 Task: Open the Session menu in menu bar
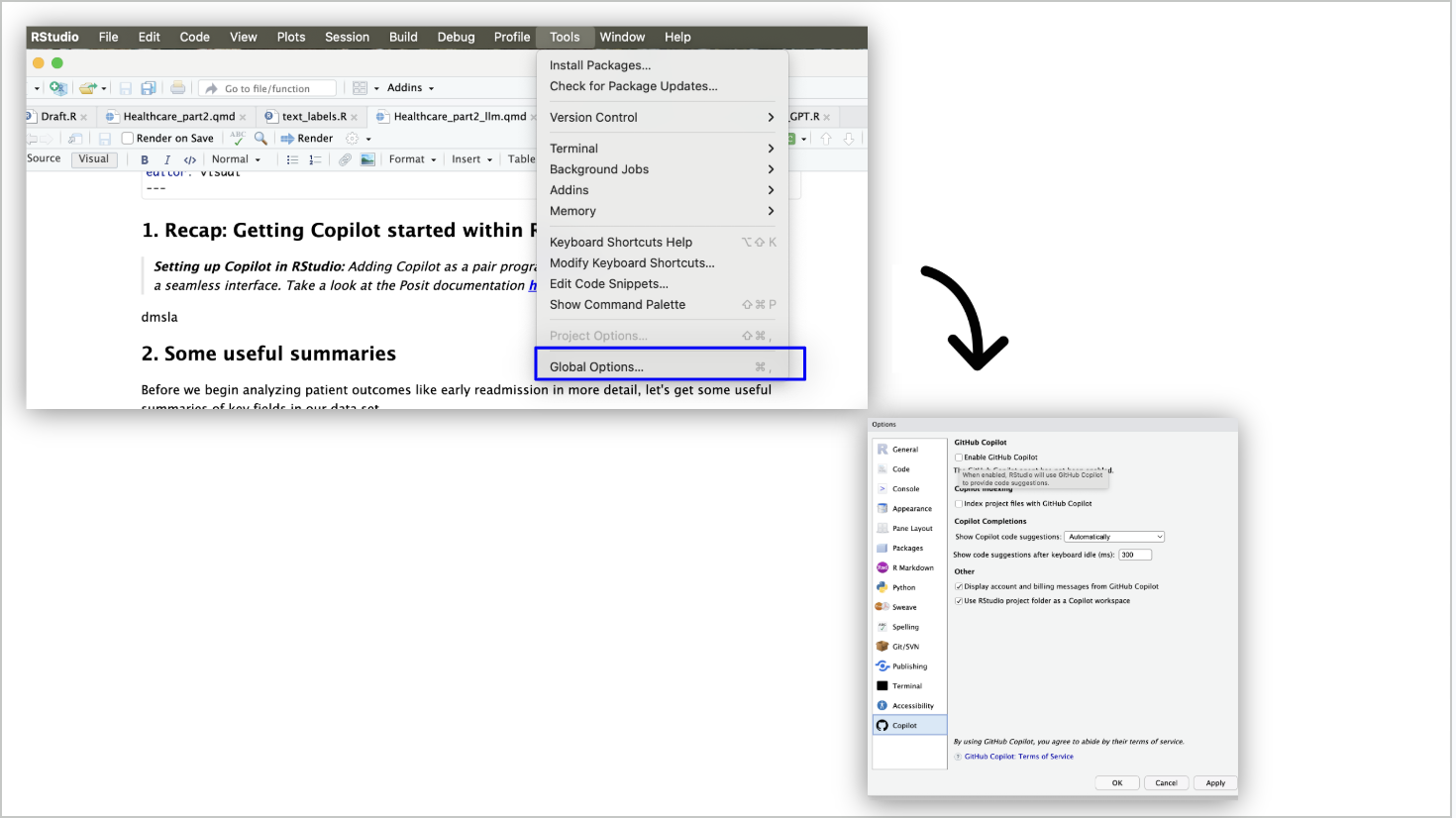click(x=347, y=37)
